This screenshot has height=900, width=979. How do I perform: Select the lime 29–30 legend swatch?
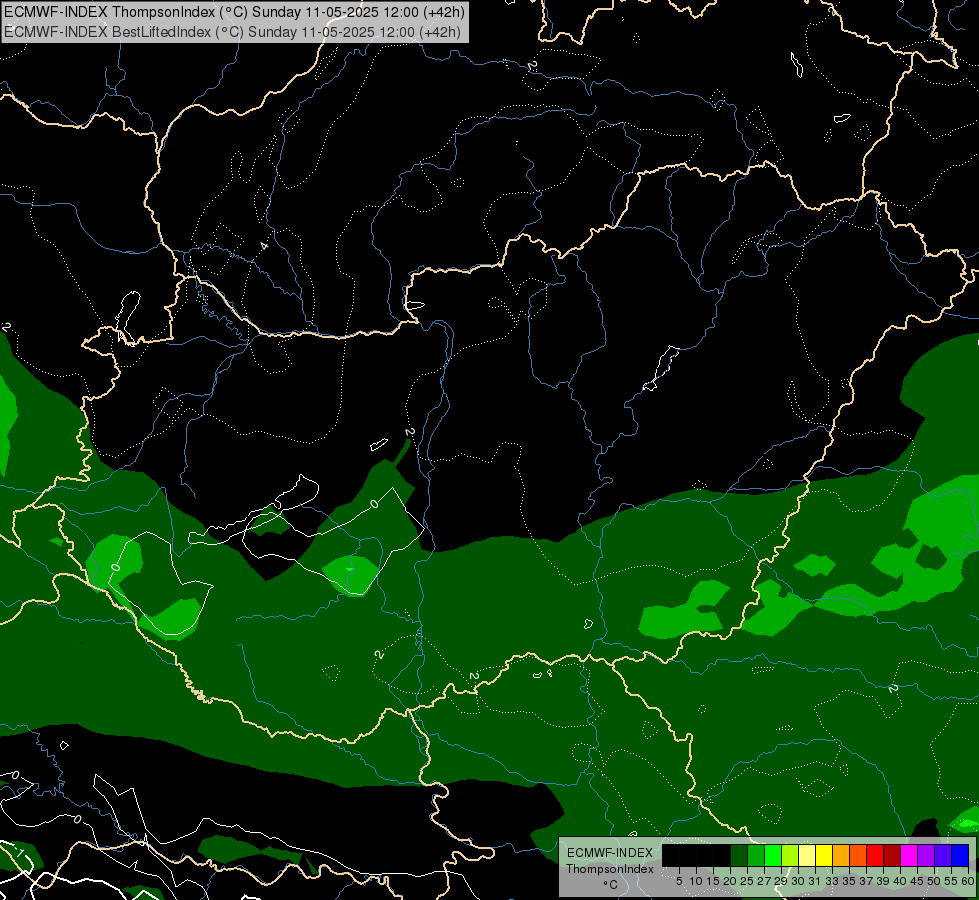[x=790, y=855]
